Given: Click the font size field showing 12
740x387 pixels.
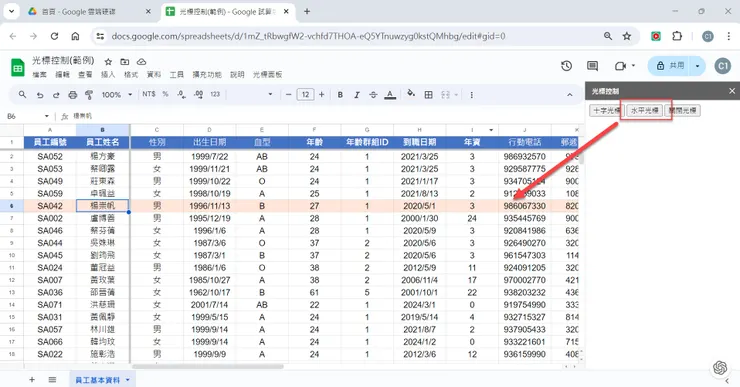Looking at the screenshot, I should tap(305, 94).
